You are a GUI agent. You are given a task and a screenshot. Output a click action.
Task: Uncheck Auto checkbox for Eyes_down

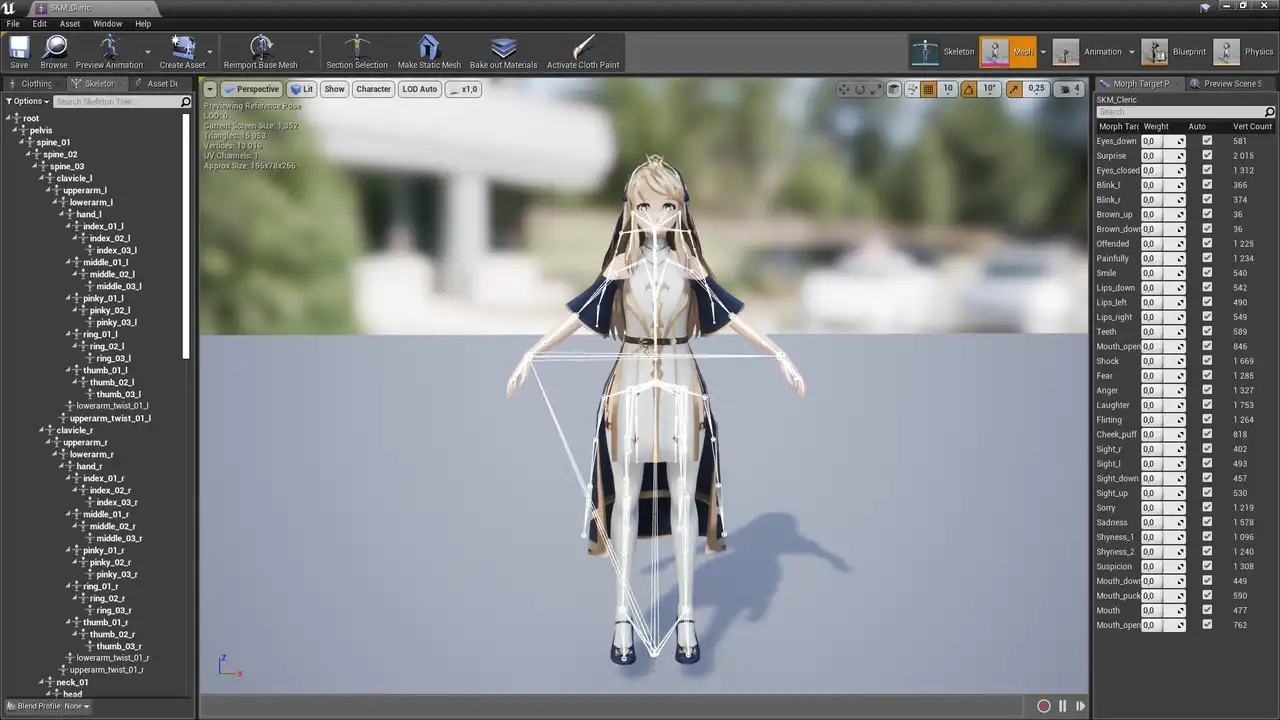pyautogui.click(x=1207, y=141)
